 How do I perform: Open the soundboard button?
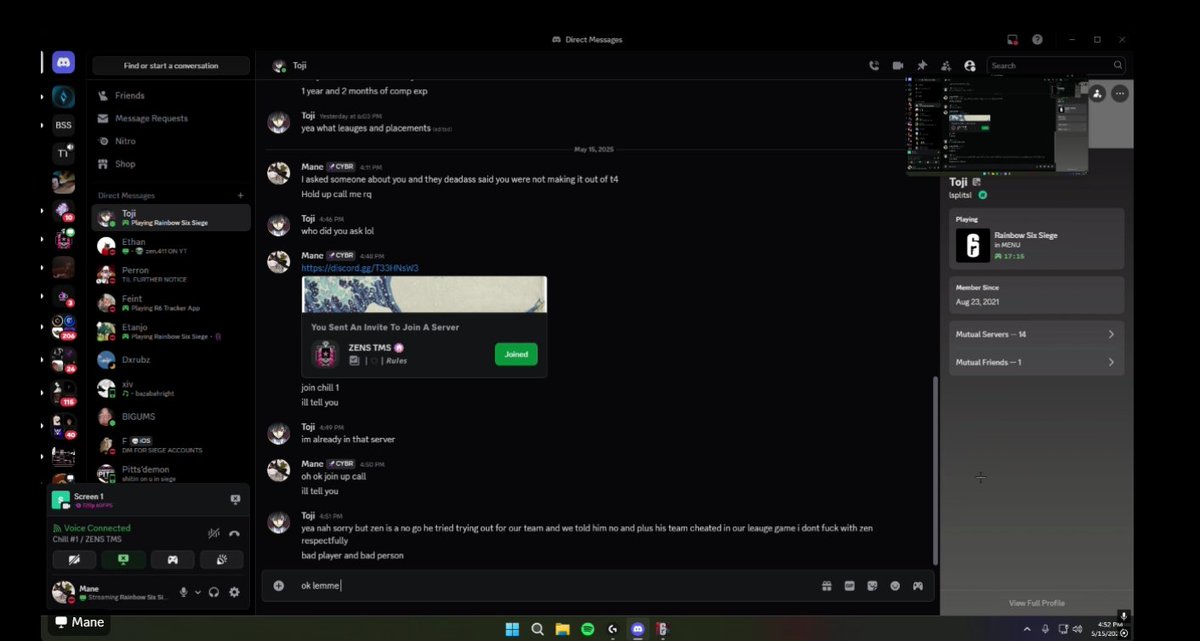pyautogui.click(x=222, y=560)
